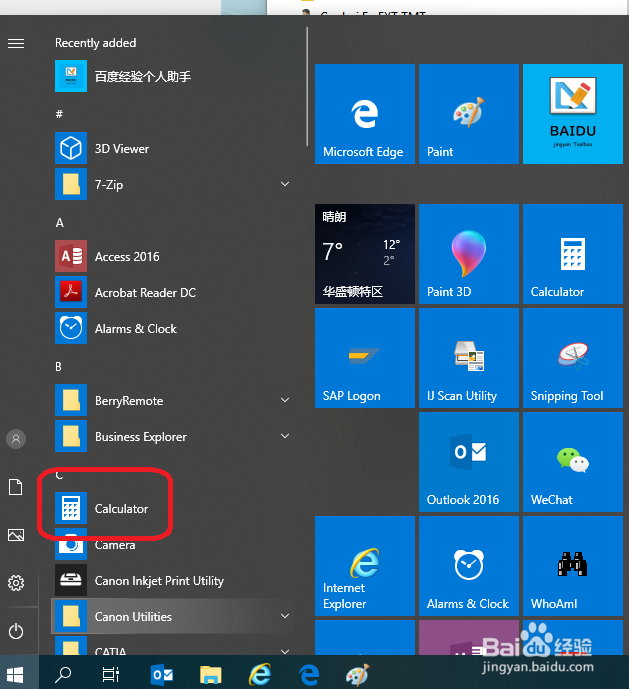Viewport: 629px width, 689px height.
Task: Open the Business Explorer folder entry
Action: (172, 437)
